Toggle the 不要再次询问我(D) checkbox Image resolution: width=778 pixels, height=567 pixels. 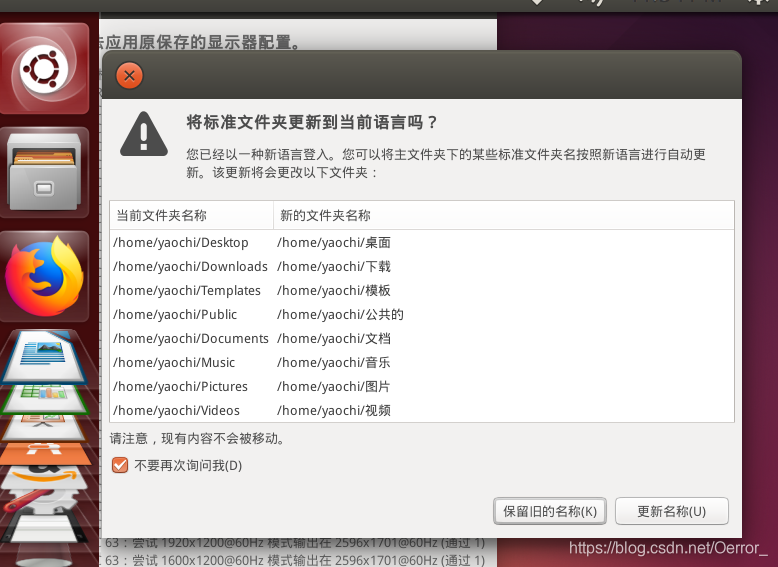pyautogui.click(x=120, y=465)
